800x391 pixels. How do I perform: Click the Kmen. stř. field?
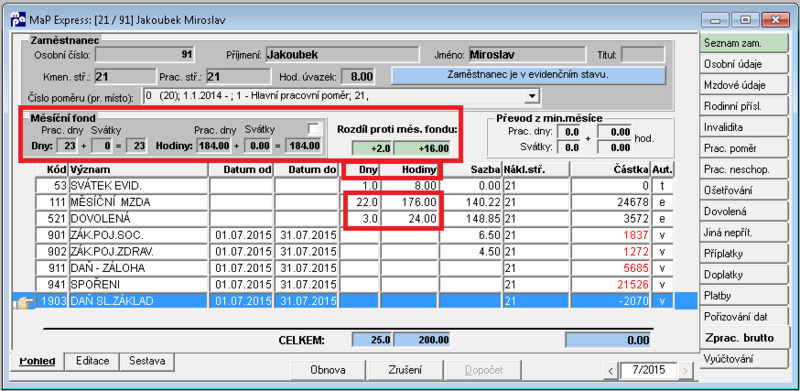tap(125, 77)
